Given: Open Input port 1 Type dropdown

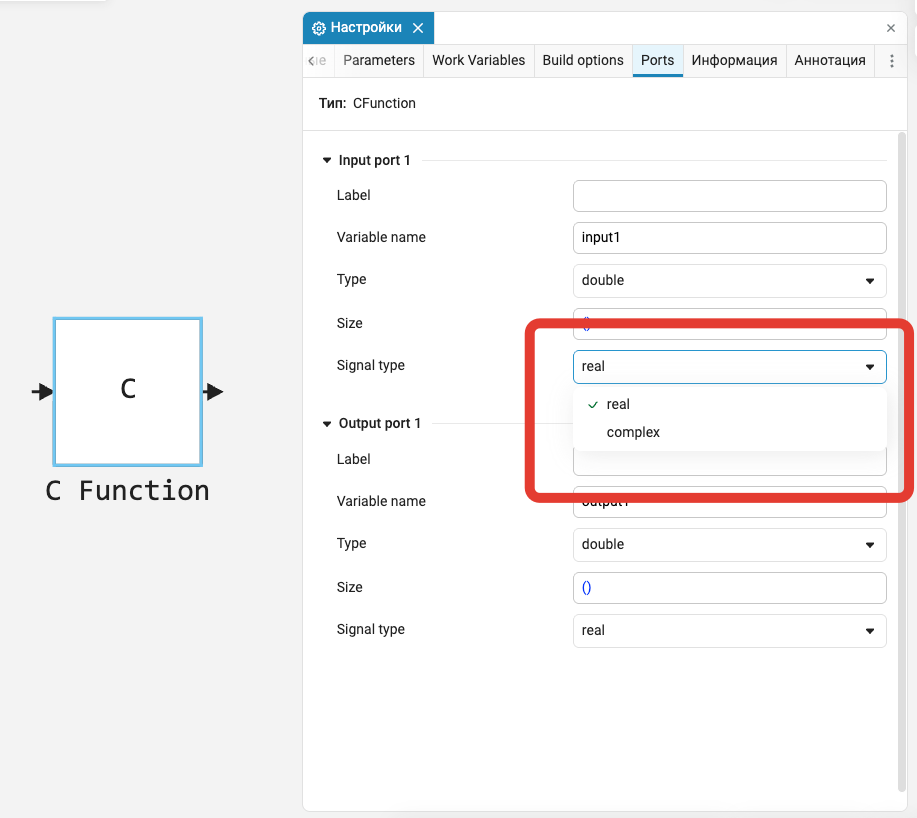Looking at the screenshot, I should tap(729, 281).
